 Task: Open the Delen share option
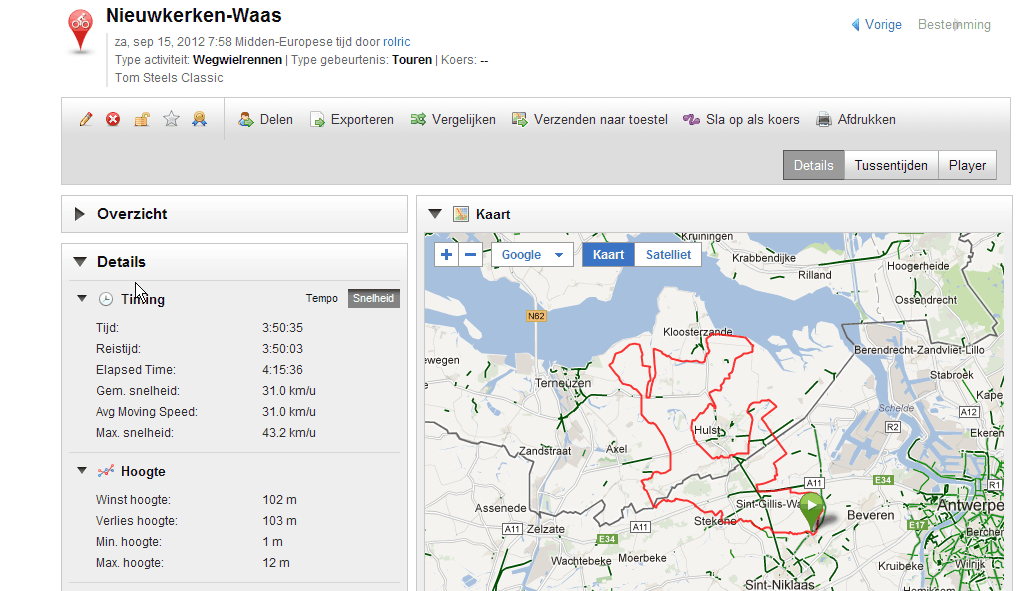pos(265,119)
